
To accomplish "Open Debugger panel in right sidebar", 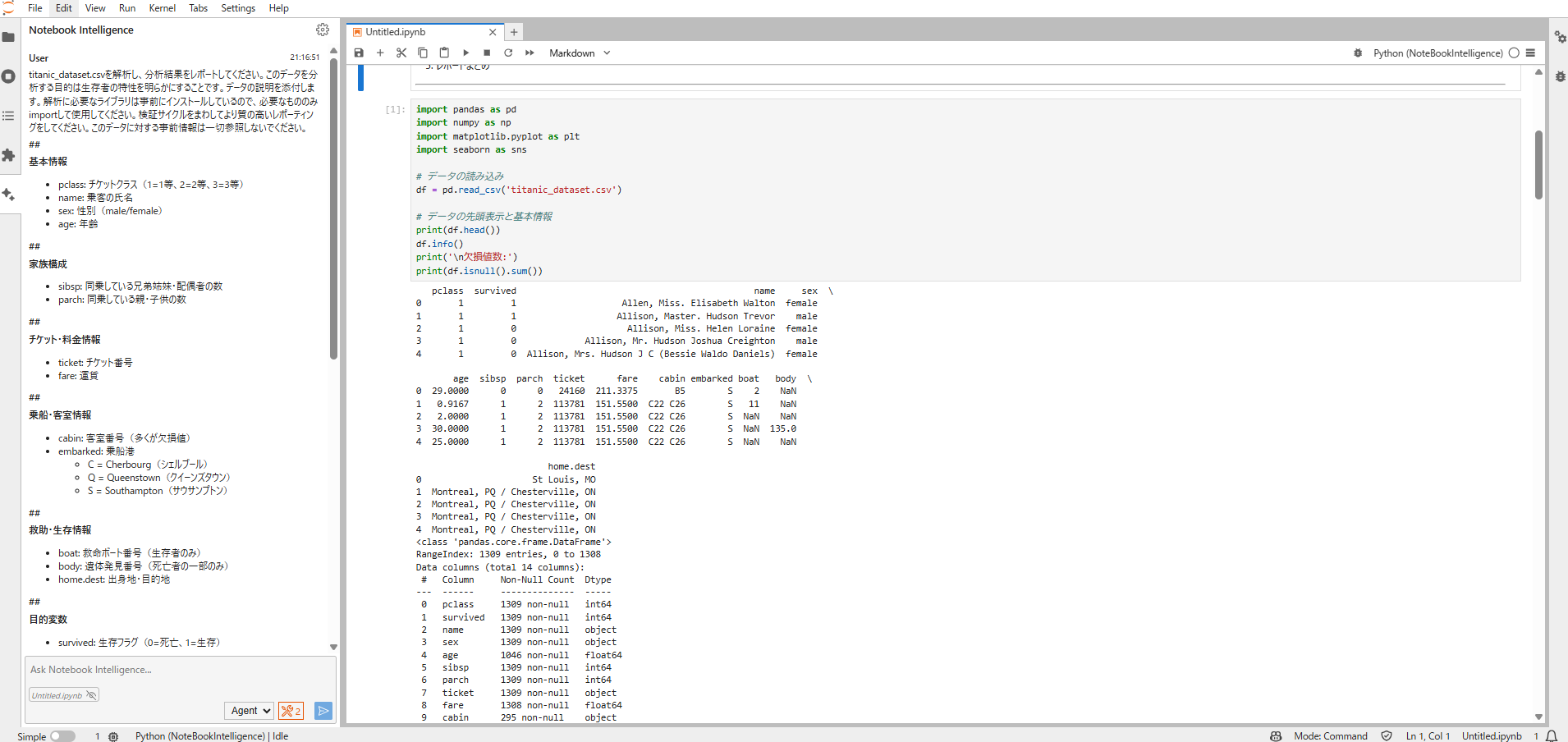I will 1560,76.
